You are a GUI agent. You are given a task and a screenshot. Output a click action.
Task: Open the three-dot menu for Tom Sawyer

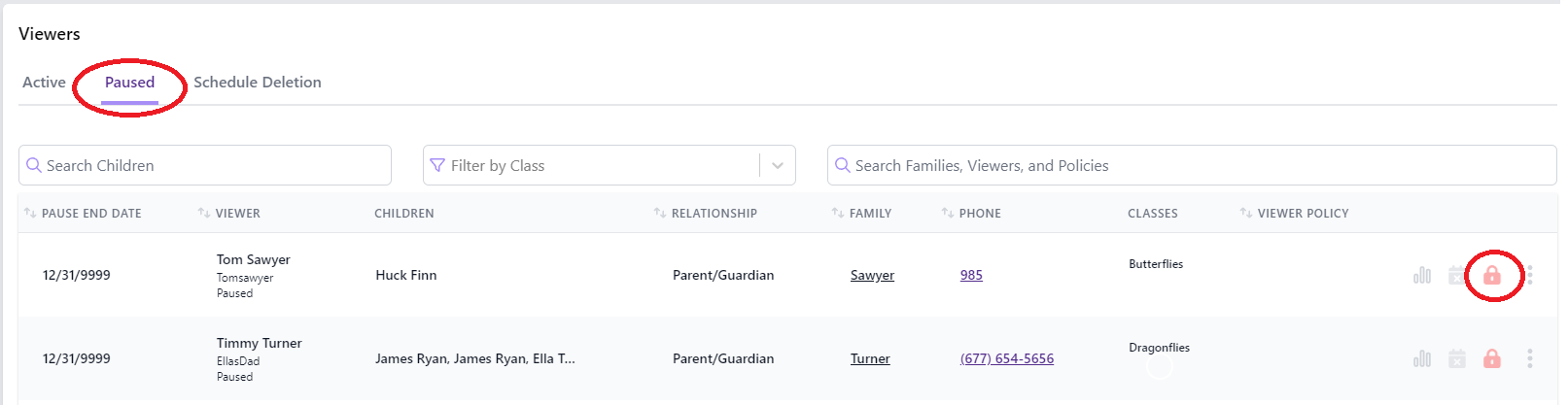pos(1529,275)
